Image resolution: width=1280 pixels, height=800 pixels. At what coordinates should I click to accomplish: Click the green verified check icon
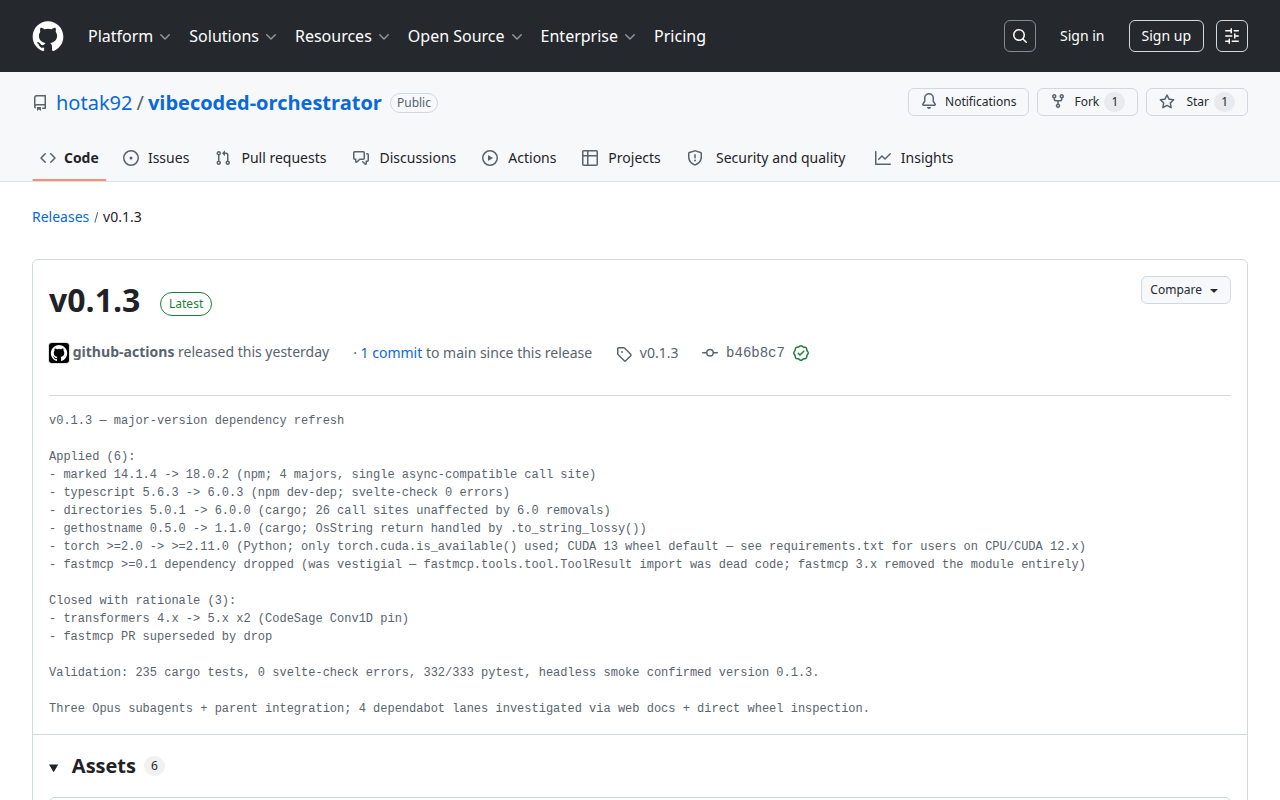tap(801, 353)
